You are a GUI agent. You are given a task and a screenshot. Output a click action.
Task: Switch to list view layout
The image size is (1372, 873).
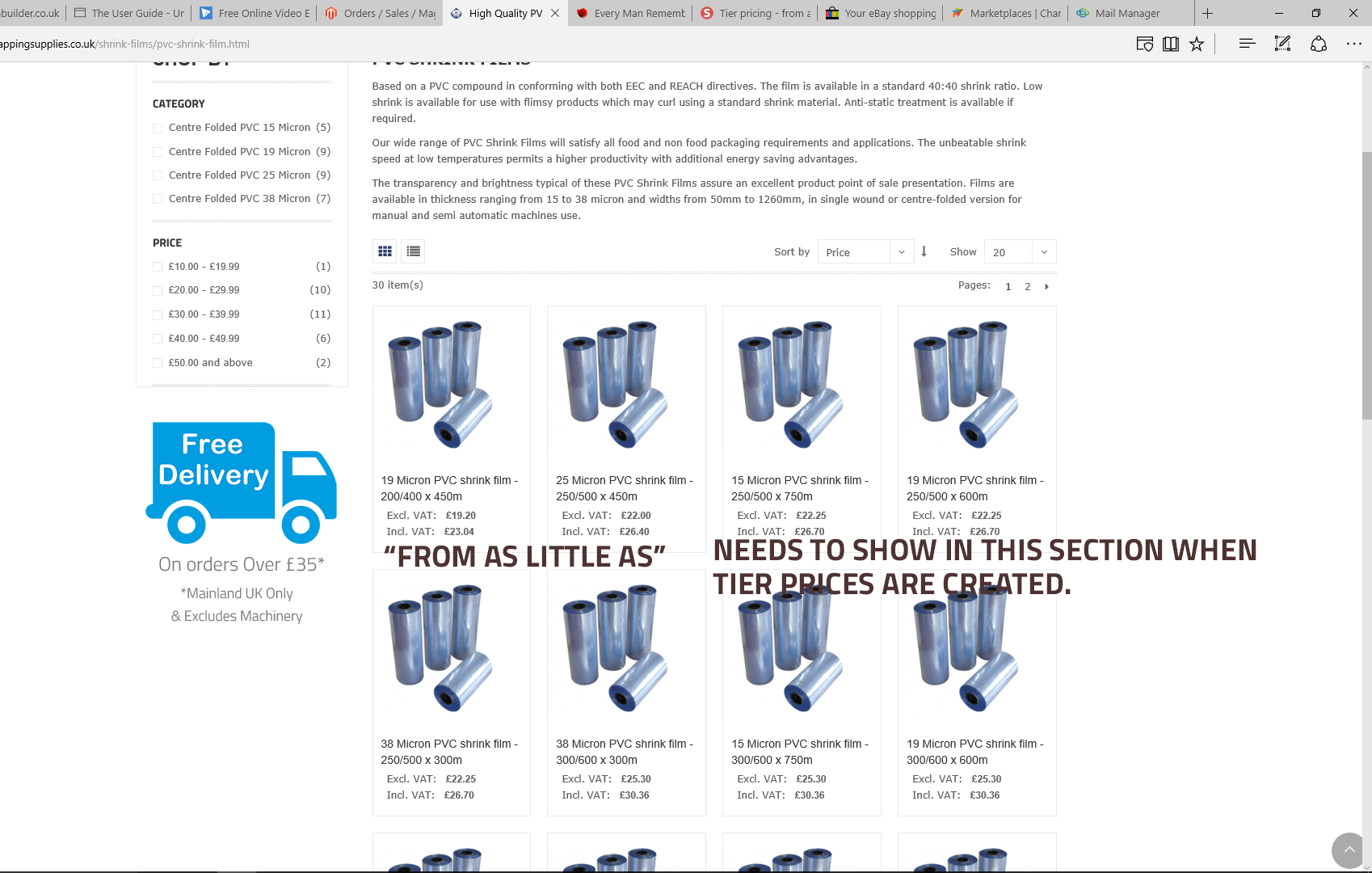[413, 251]
